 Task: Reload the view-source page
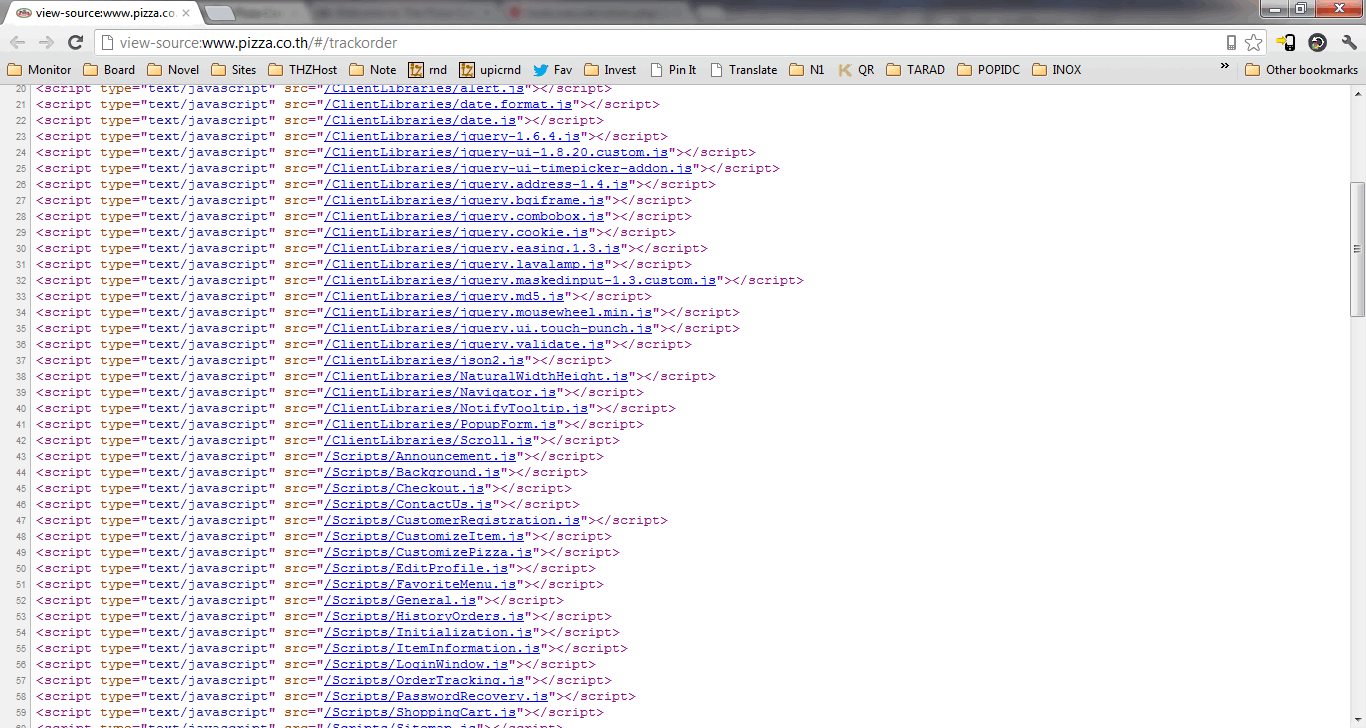point(75,42)
